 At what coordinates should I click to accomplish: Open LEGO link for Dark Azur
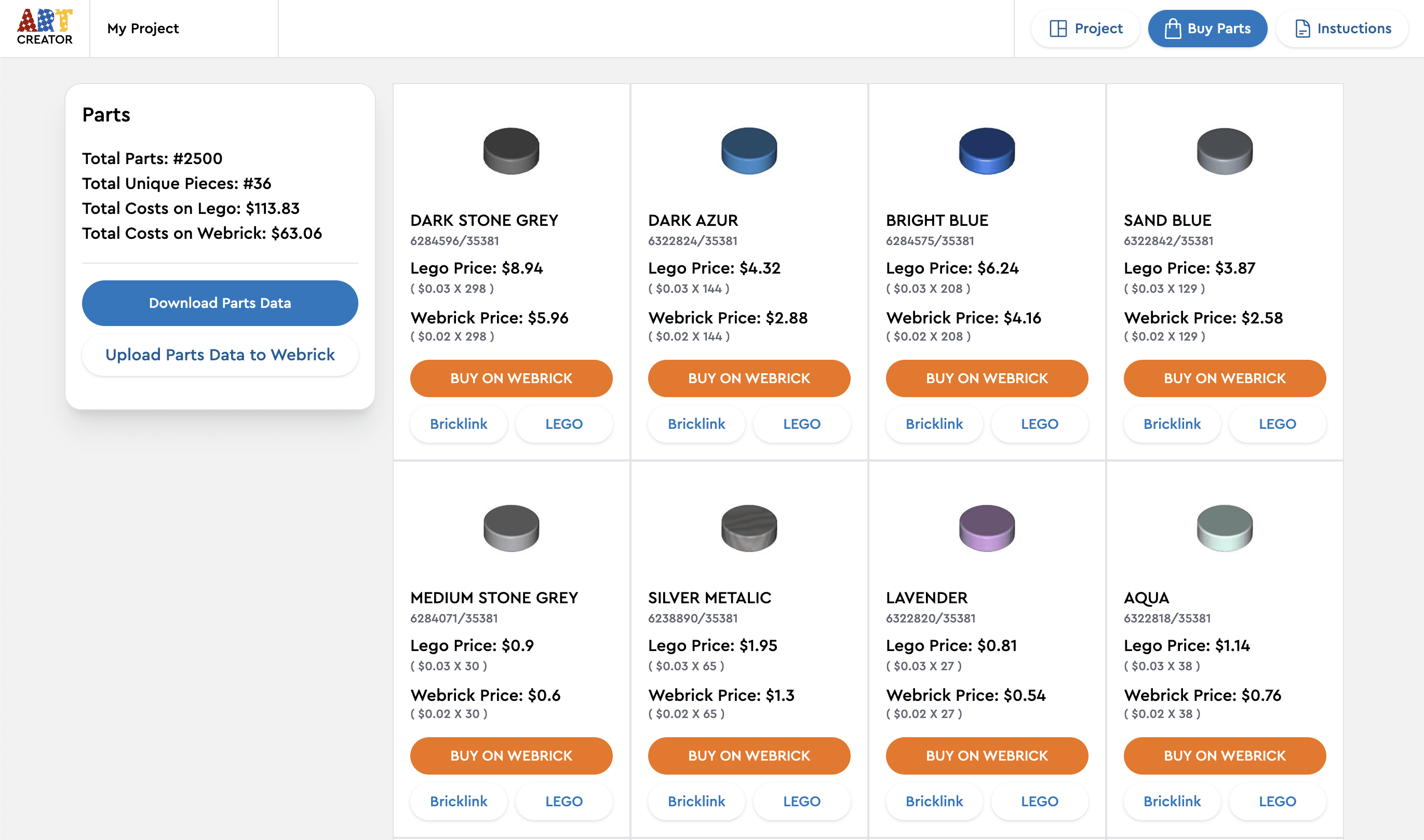[x=802, y=424]
